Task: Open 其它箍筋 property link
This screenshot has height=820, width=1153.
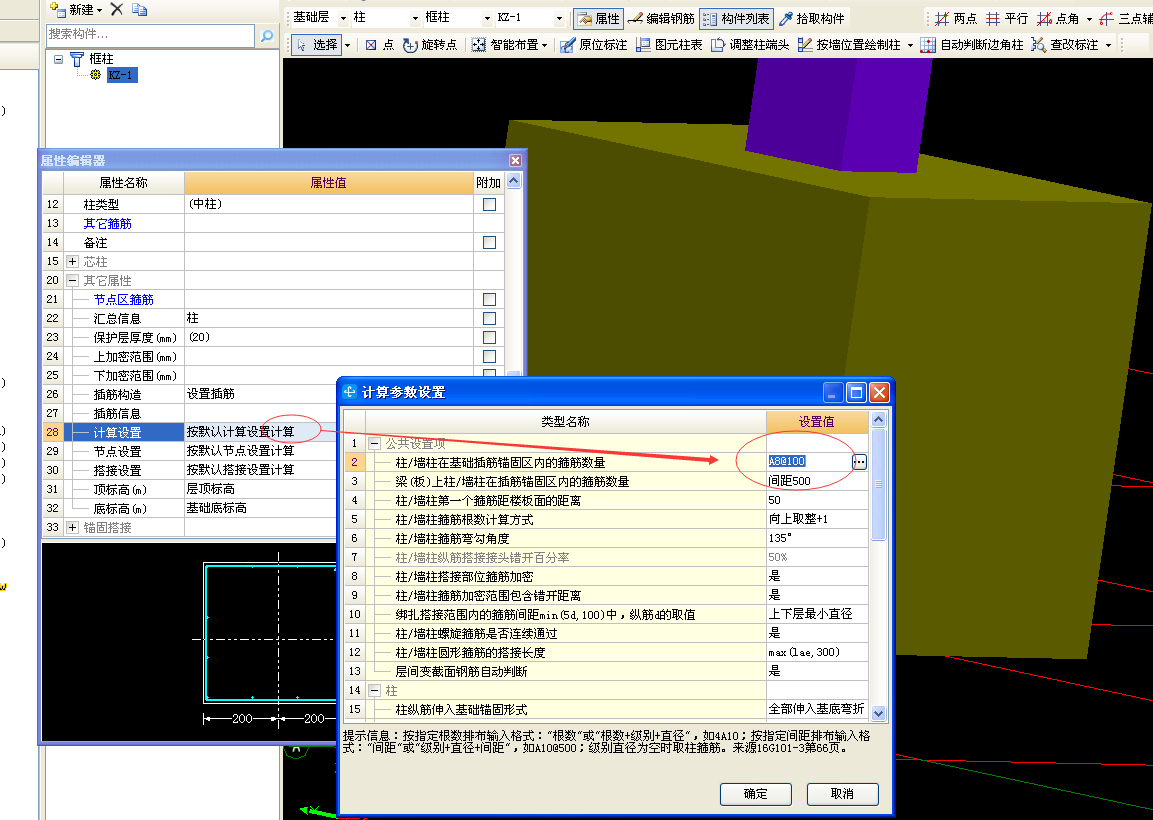Action: tap(107, 224)
